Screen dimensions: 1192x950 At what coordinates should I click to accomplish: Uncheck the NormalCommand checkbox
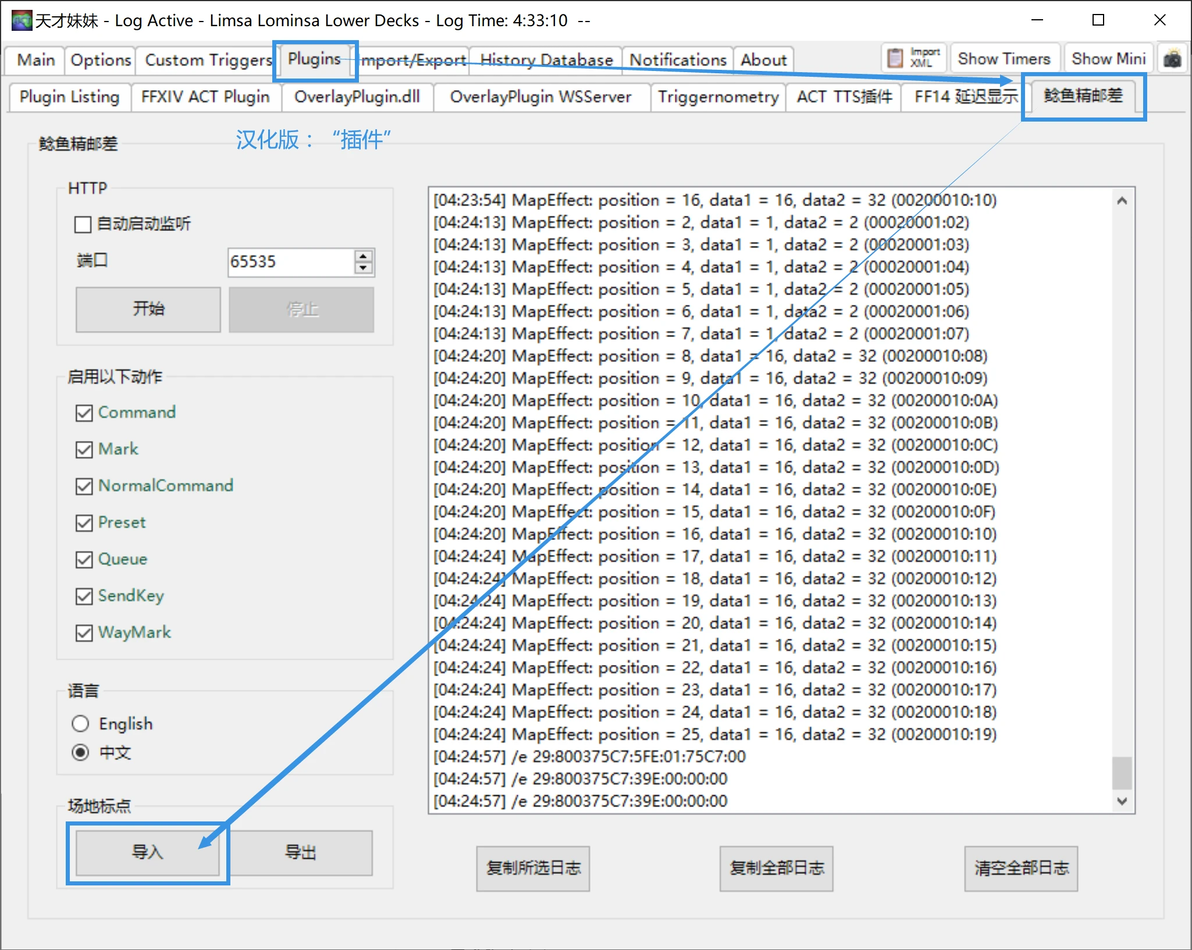pyautogui.click(x=84, y=486)
